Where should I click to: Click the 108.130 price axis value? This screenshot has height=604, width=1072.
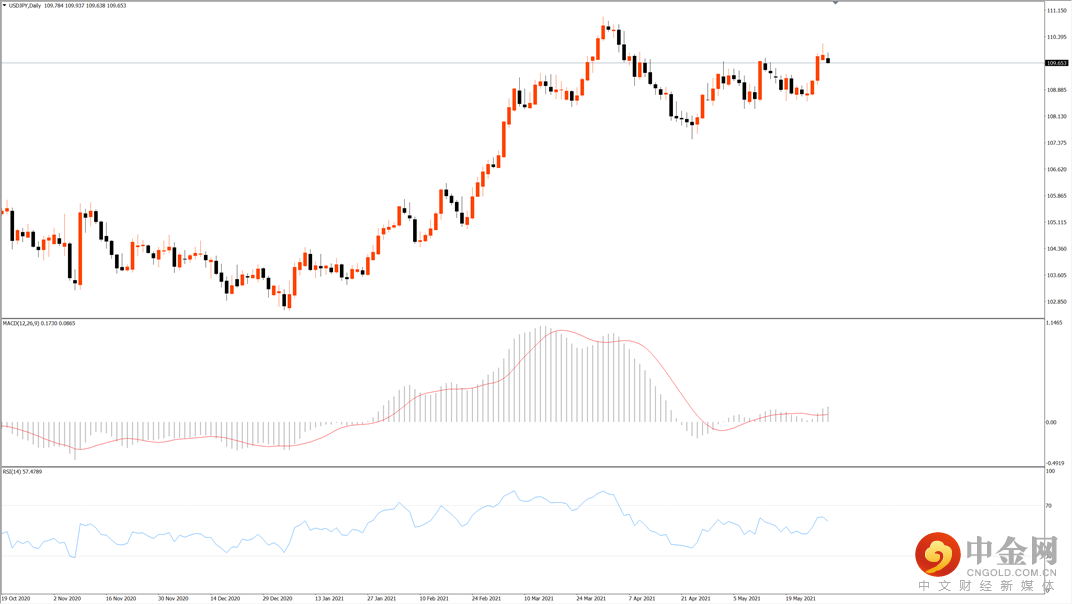pyautogui.click(x=1056, y=116)
